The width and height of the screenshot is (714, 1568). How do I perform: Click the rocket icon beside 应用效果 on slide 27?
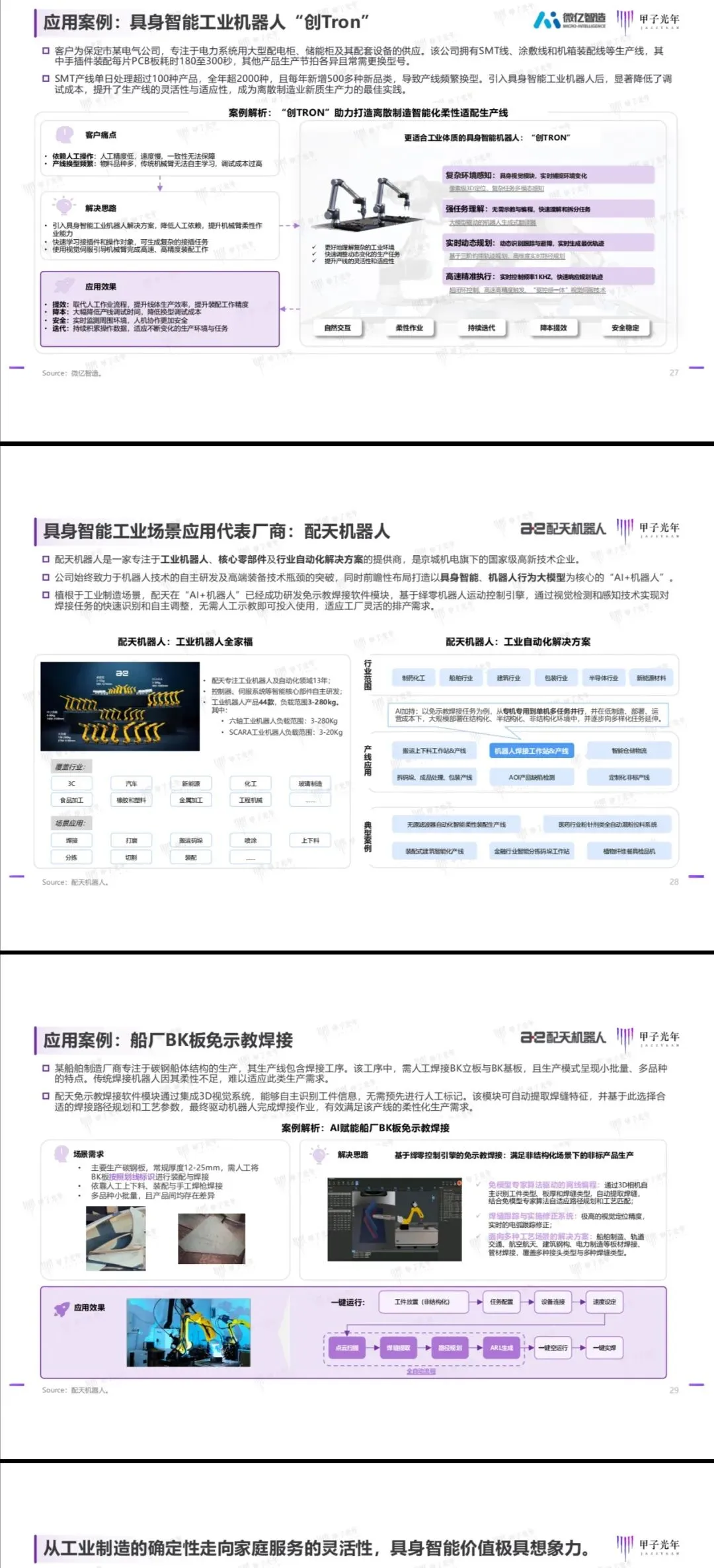click(x=64, y=286)
